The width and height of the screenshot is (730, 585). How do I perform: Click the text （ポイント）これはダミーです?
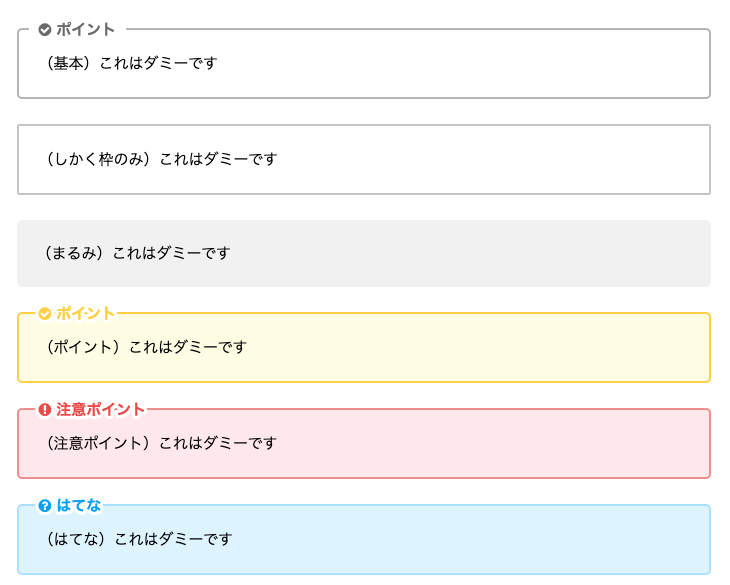[x=145, y=347]
